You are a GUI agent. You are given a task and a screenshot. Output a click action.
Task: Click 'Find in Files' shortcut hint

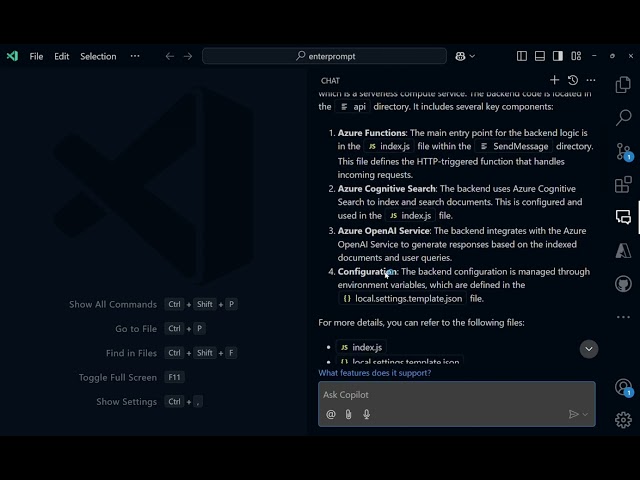pos(131,353)
